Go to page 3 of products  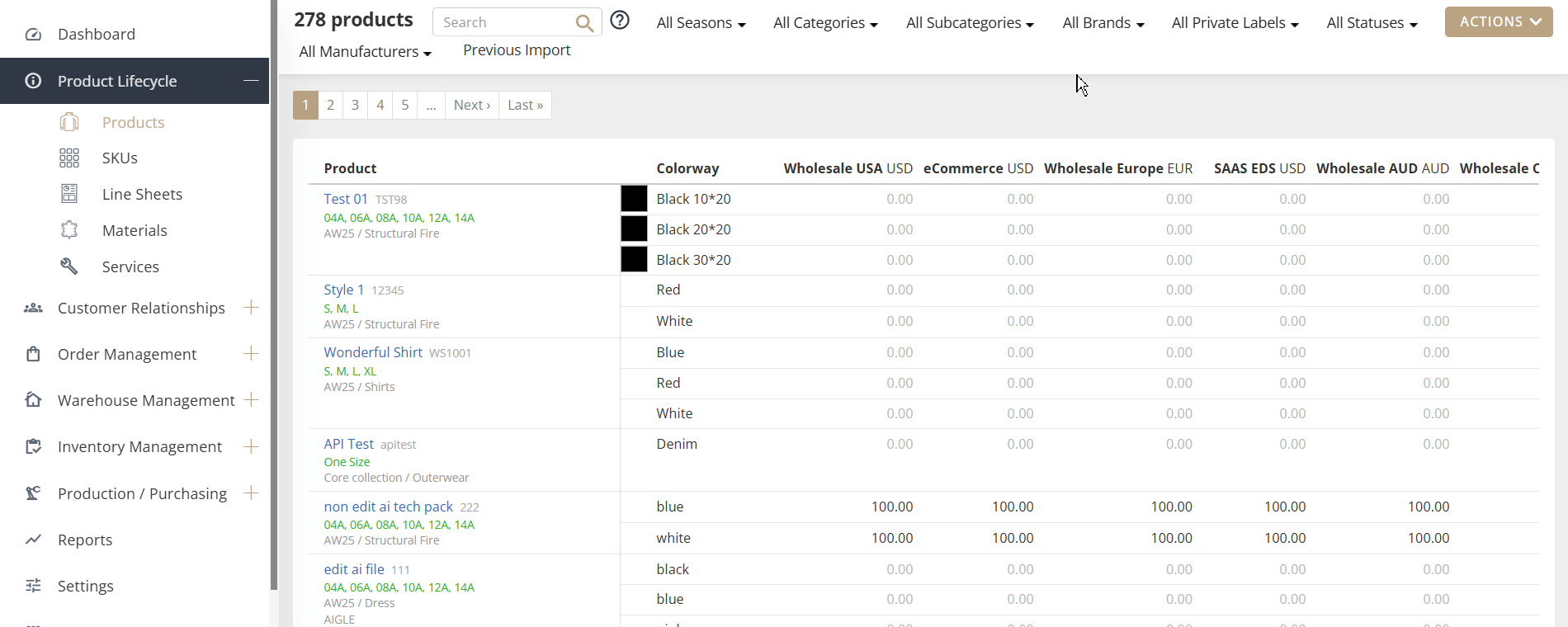click(355, 105)
